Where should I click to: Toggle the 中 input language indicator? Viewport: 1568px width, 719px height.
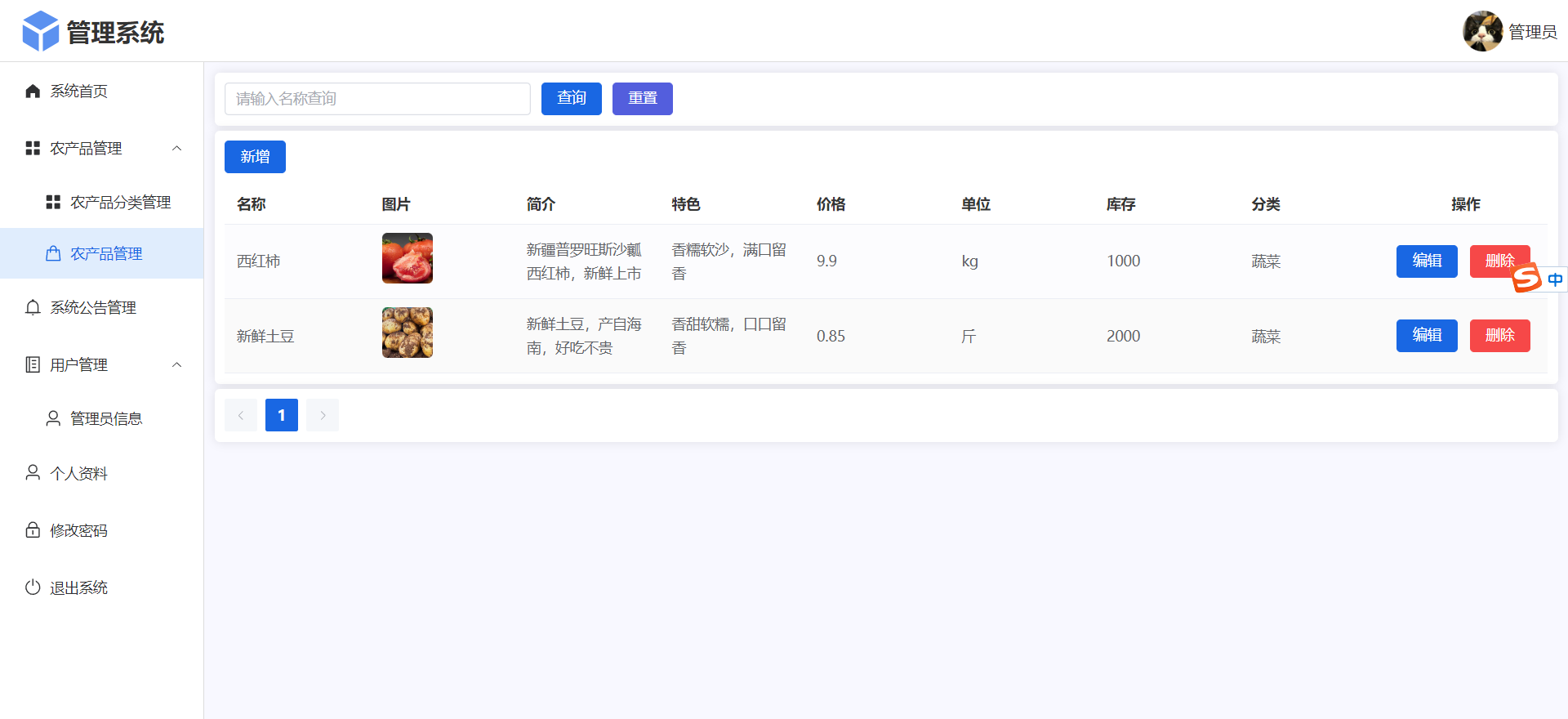[x=1555, y=279]
